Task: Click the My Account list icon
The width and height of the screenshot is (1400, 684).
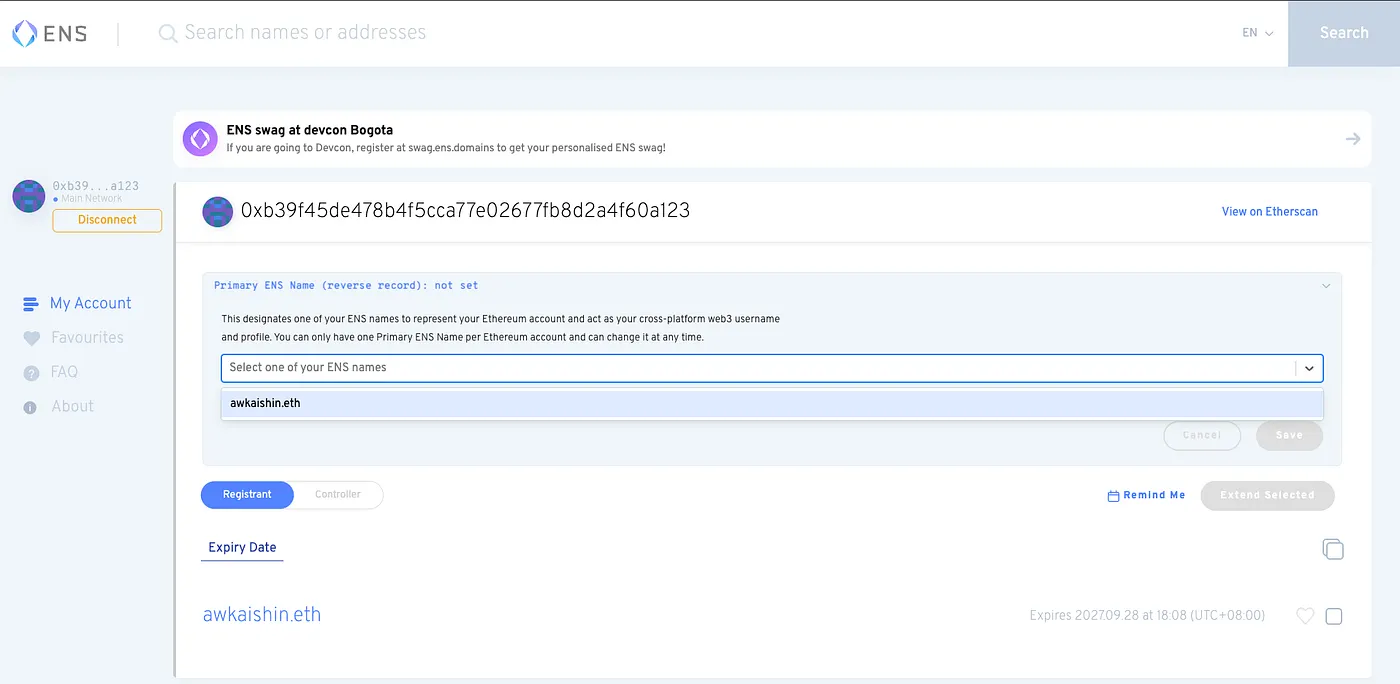Action: pos(30,304)
